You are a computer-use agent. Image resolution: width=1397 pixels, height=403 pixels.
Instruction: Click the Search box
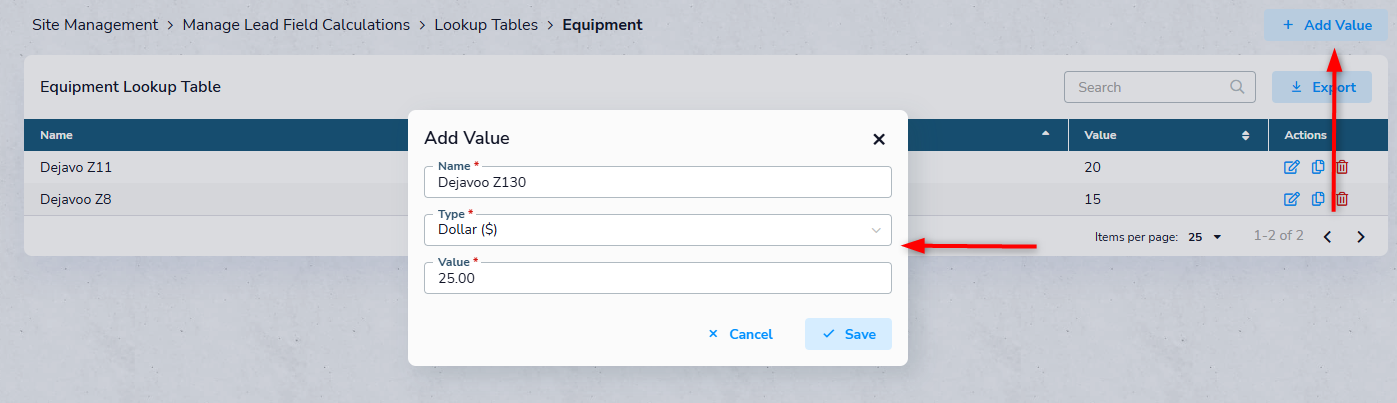point(1159,87)
